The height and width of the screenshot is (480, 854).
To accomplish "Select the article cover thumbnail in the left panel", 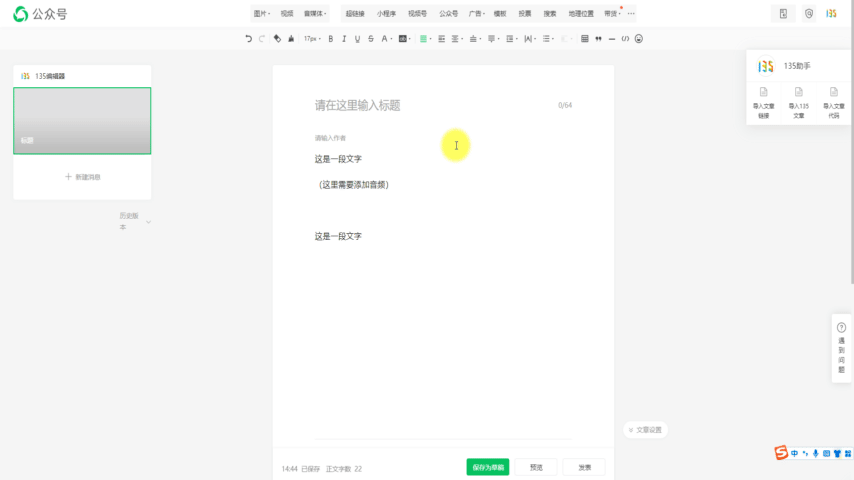I will (82, 120).
